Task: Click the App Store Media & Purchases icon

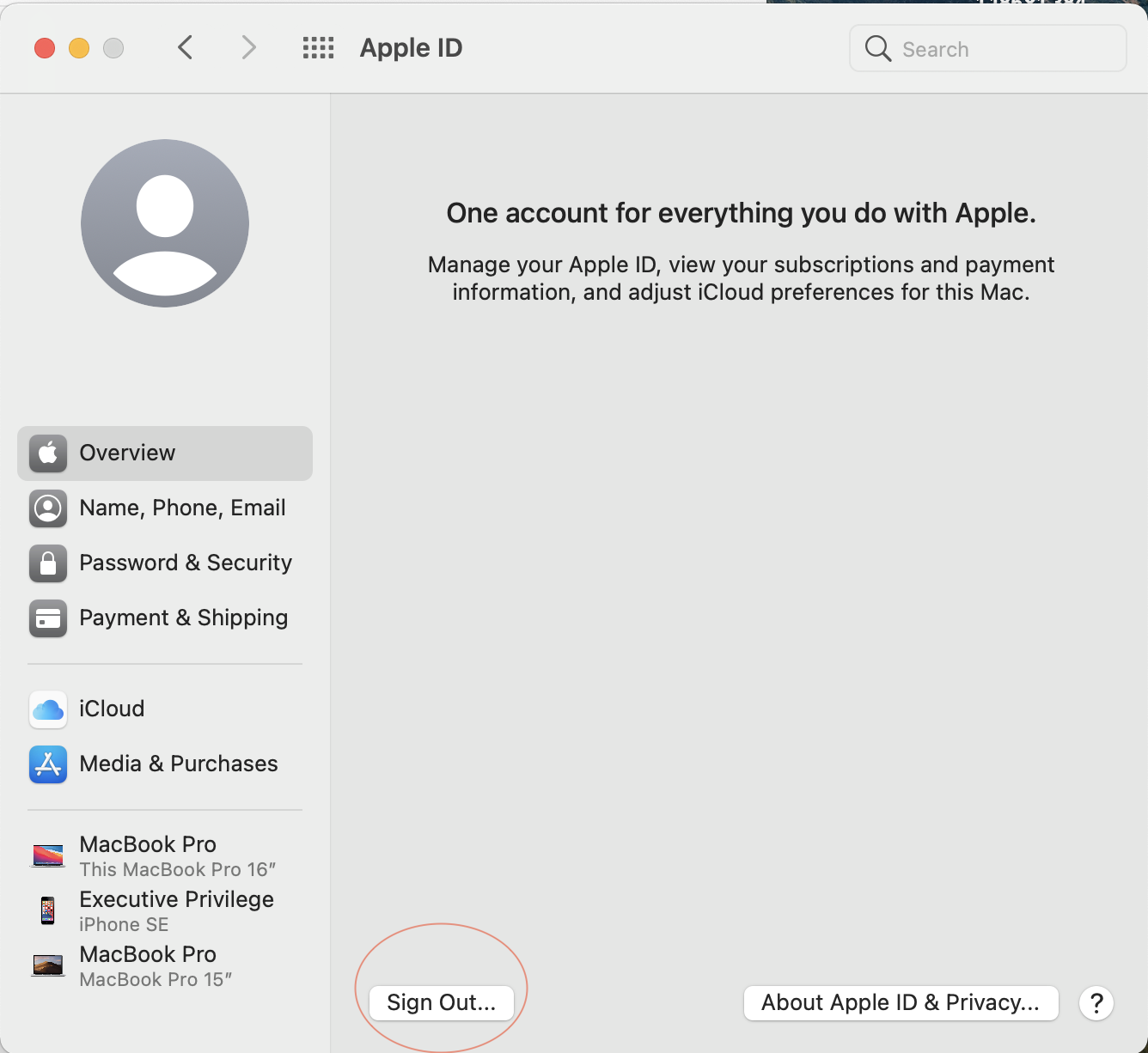Action: [48, 764]
